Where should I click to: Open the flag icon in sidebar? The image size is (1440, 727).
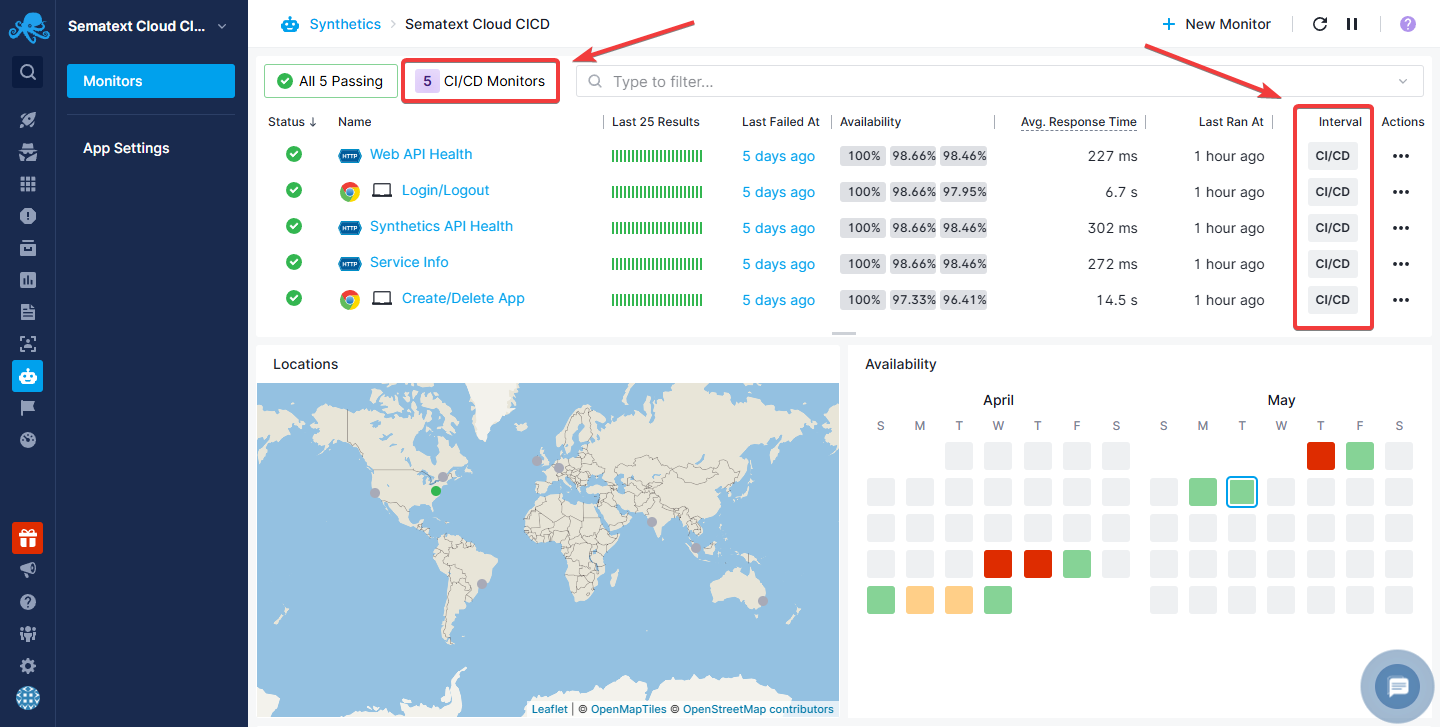[28, 408]
